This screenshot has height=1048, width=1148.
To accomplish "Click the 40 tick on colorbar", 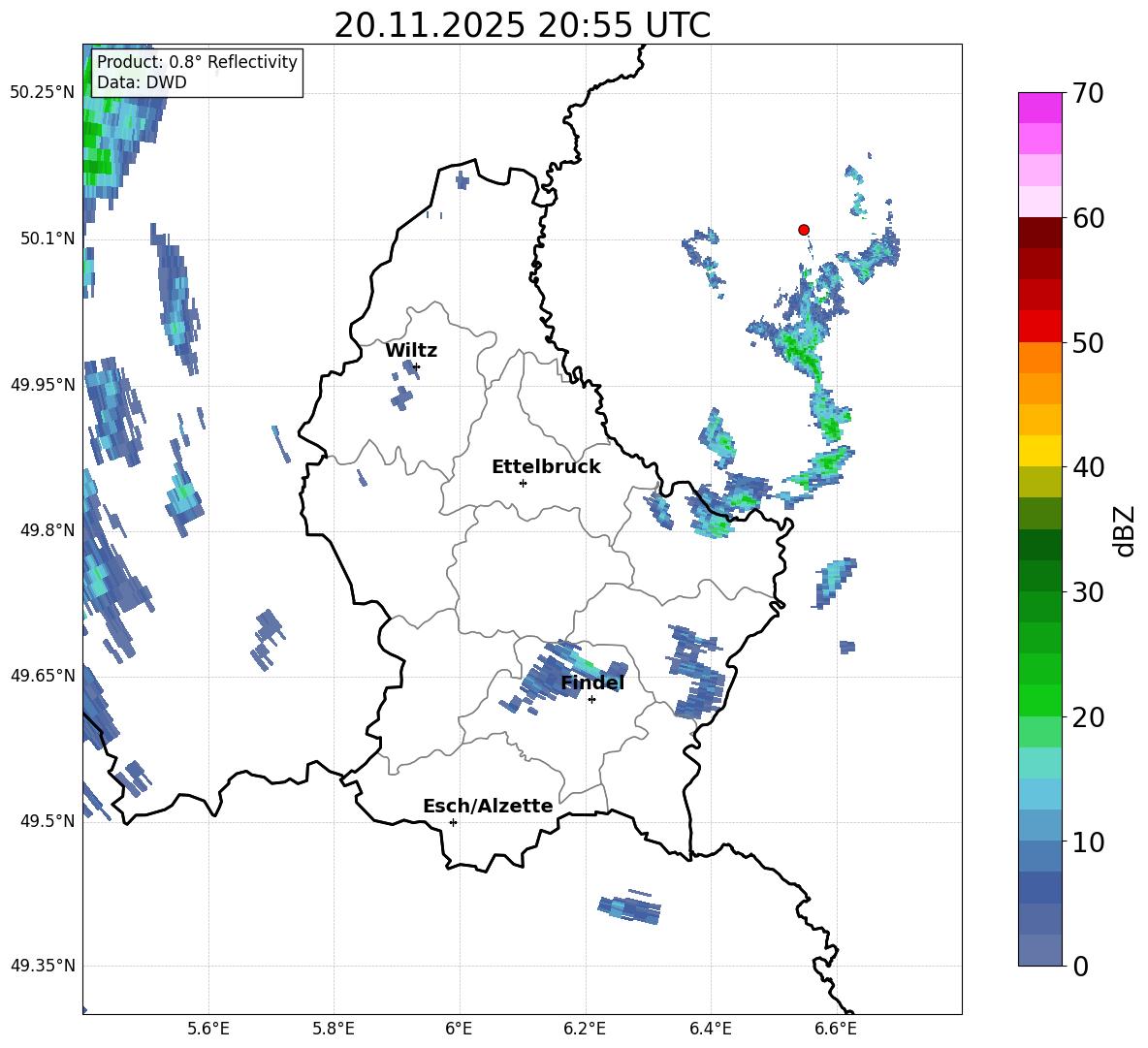I will coord(1088,467).
